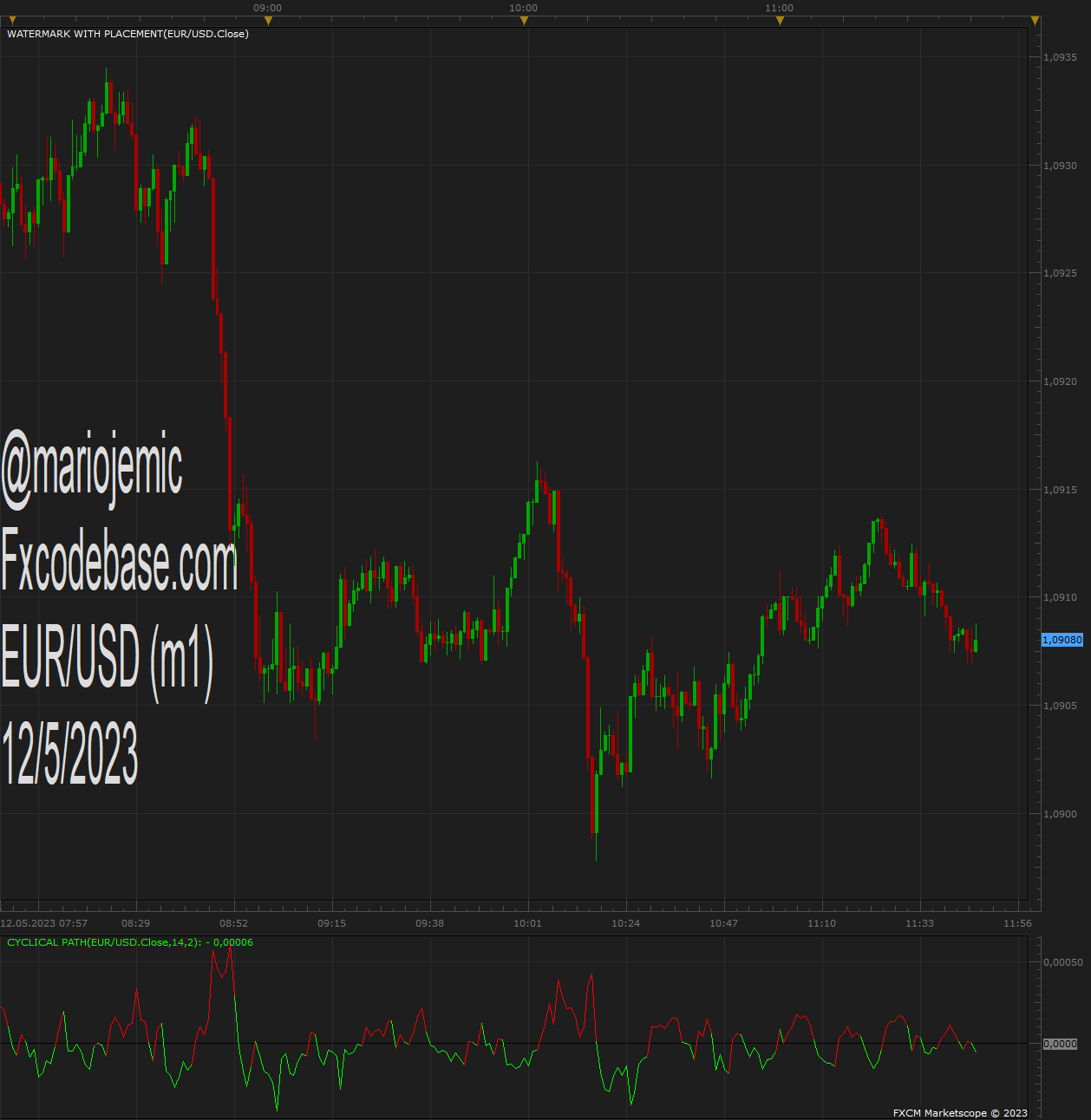Click the 1,0930 price axis label
This screenshot has height=1120, width=1091.
coord(1060,166)
